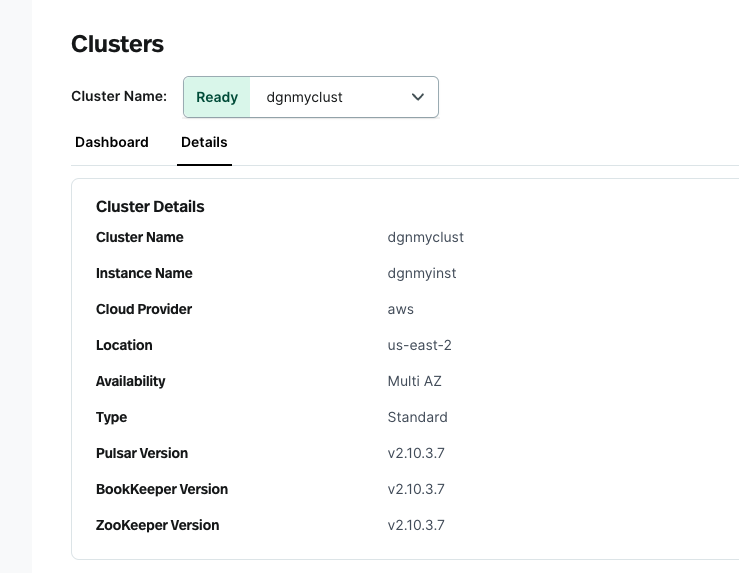This screenshot has width=739, height=573.
Task: Click the Multi AZ availability value
Action: coord(415,381)
